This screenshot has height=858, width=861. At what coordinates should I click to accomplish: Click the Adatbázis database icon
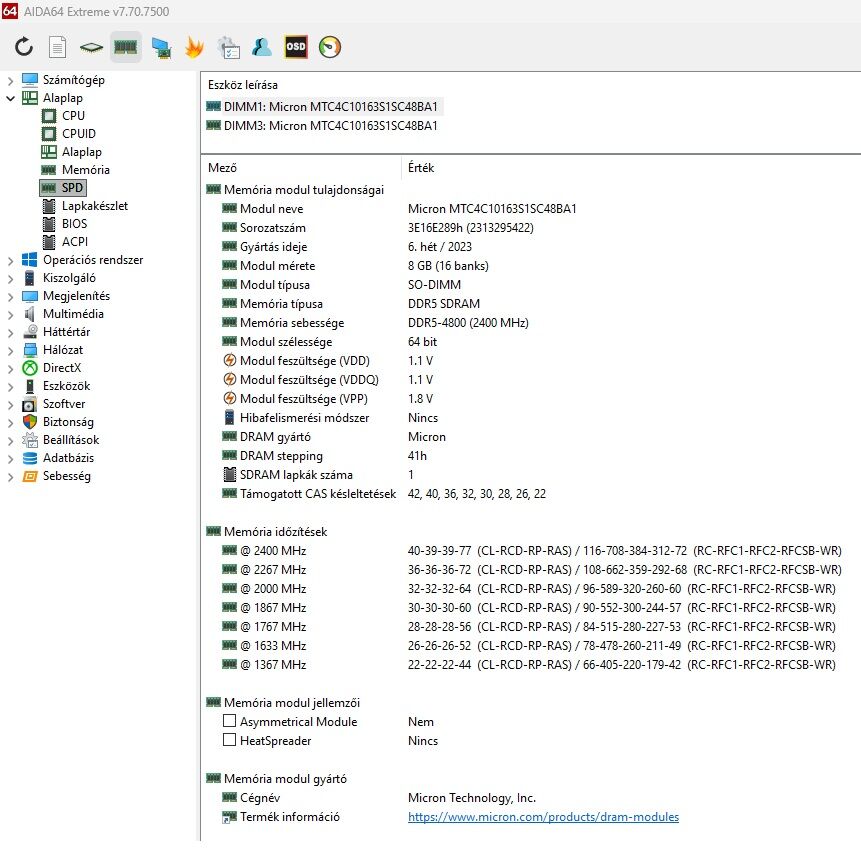30,458
